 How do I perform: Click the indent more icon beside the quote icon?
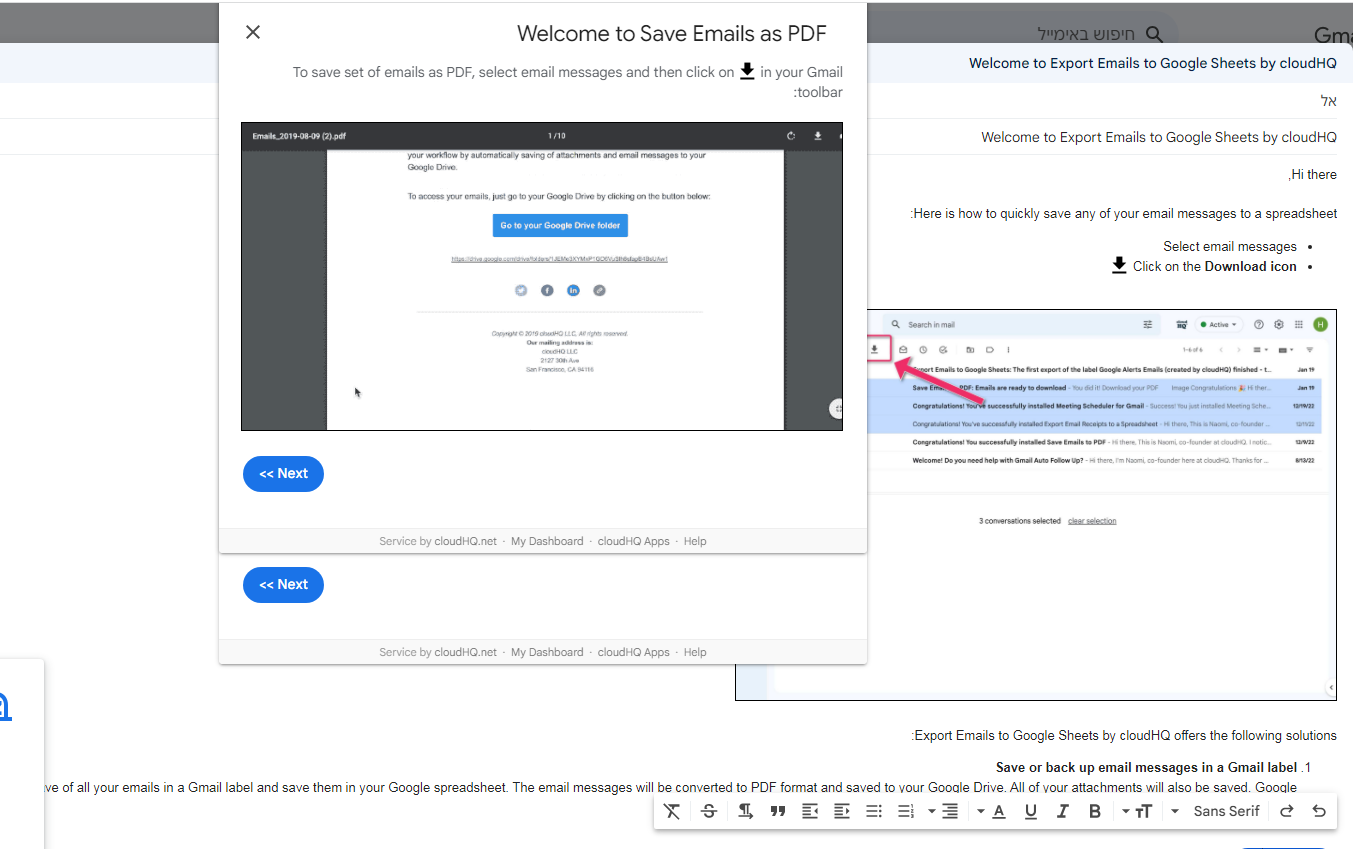coord(810,811)
